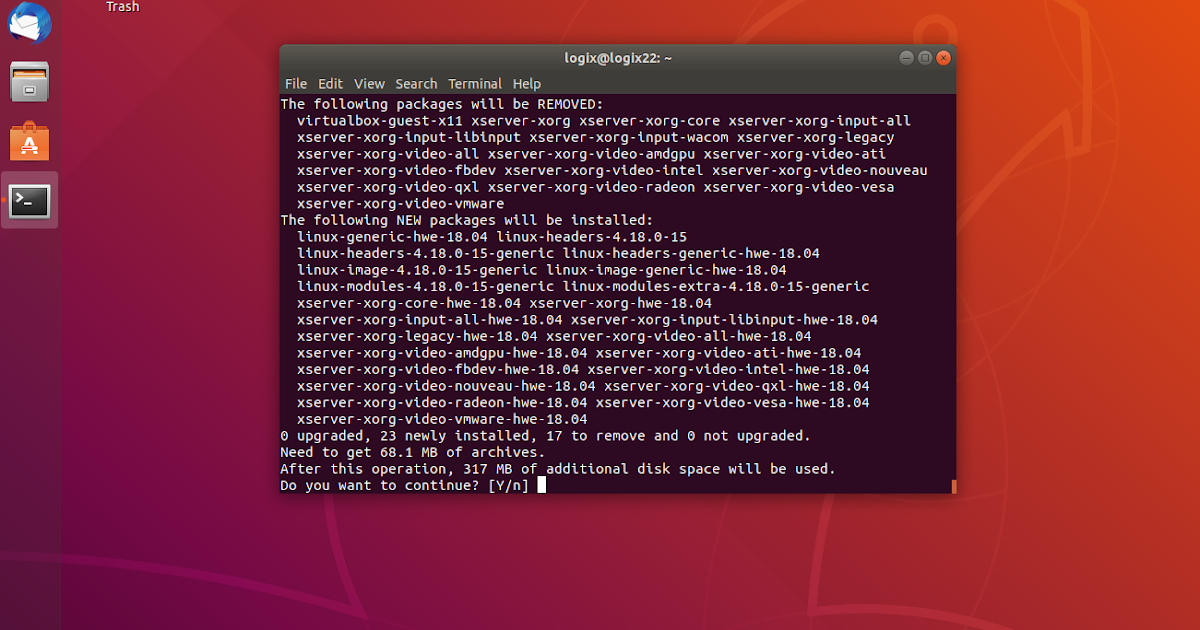Viewport: 1200px width, 630px height.
Task: Open the Edit menu
Action: click(330, 83)
